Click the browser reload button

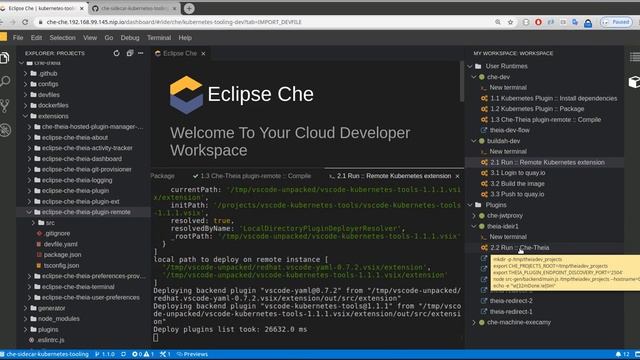[25, 22]
